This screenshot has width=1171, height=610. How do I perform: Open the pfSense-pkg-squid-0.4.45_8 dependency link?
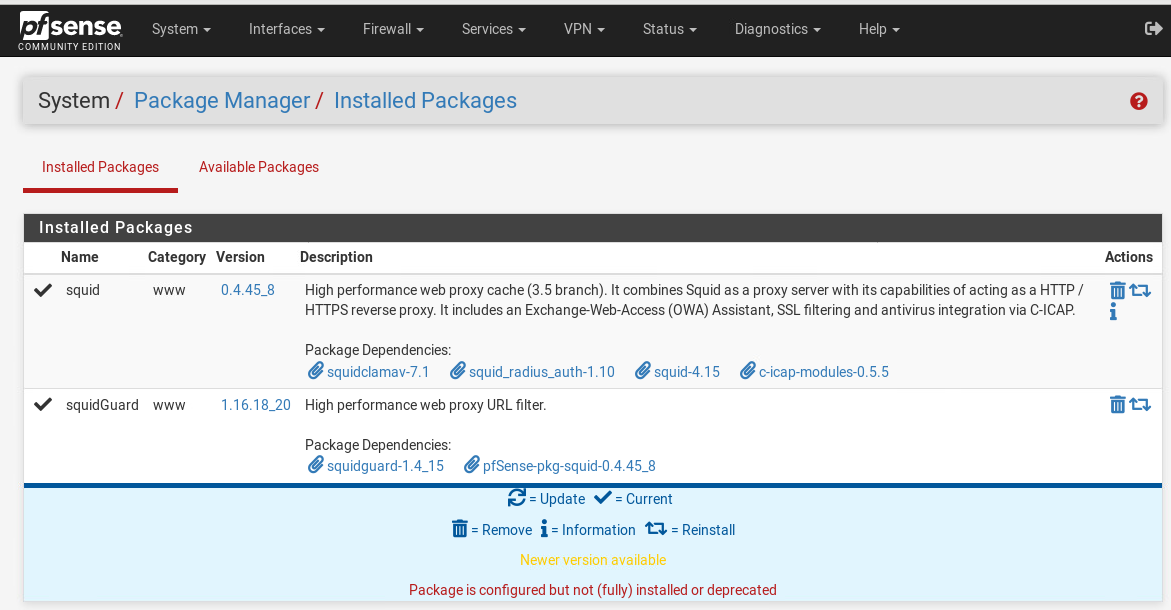pos(569,466)
